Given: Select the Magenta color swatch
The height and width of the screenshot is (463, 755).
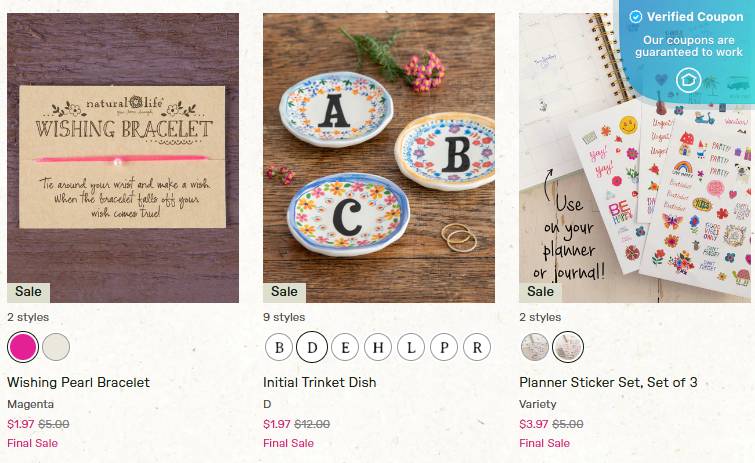Looking at the screenshot, I should click(23, 347).
